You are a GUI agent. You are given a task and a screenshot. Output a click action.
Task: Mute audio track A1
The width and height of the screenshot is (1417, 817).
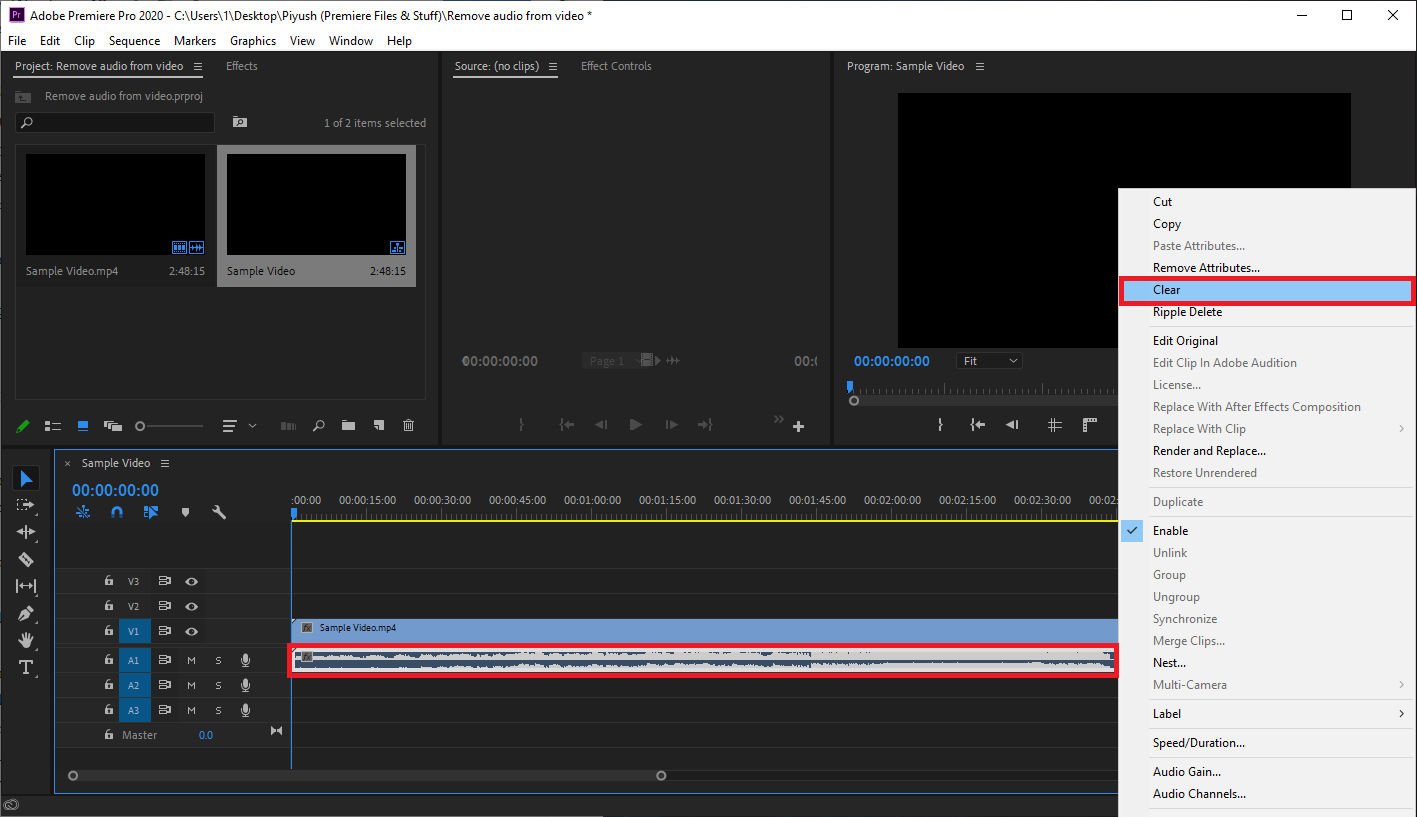point(191,660)
